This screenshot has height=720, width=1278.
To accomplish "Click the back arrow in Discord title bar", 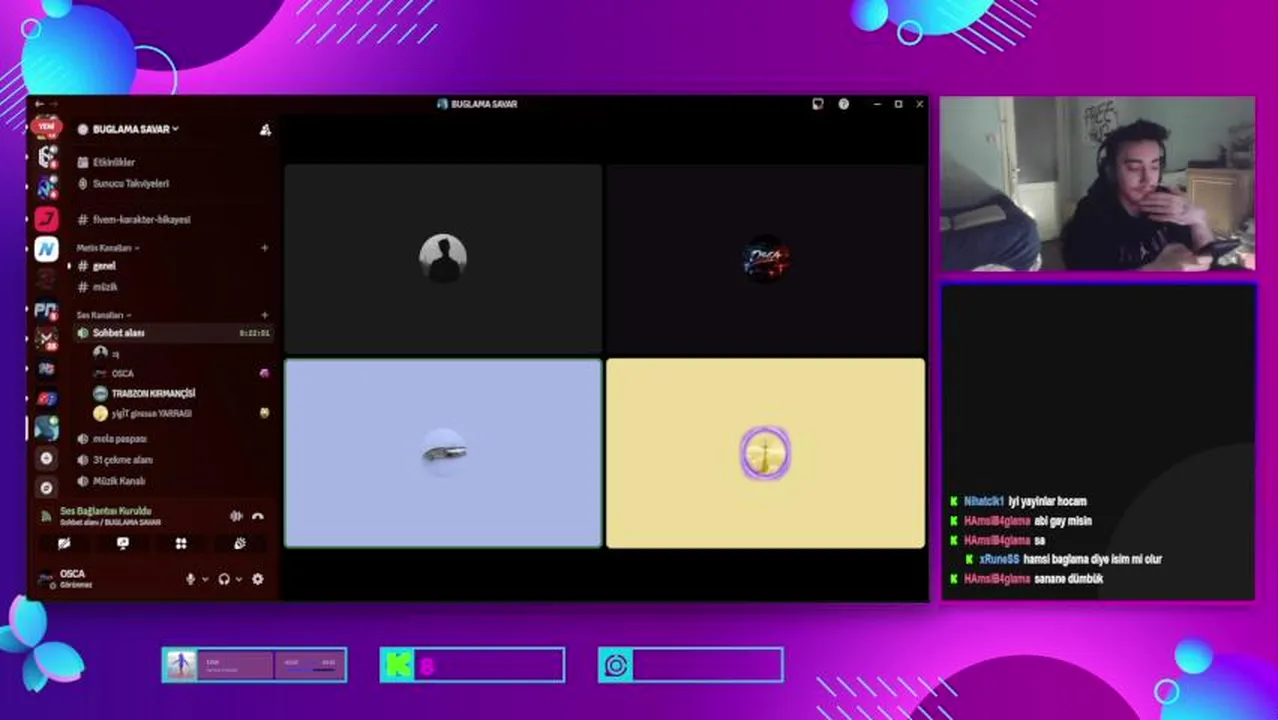I will point(39,104).
